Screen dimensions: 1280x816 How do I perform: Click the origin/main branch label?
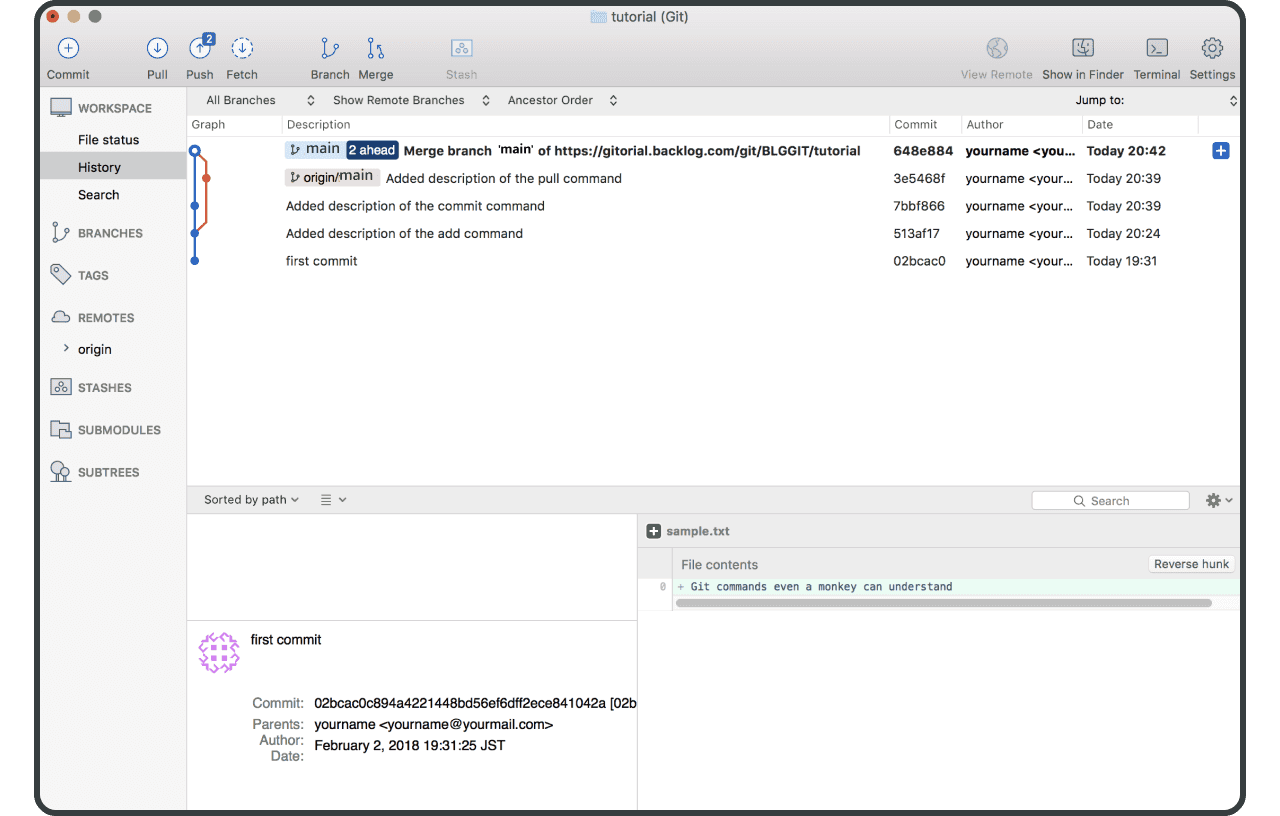pyautogui.click(x=332, y=177)
